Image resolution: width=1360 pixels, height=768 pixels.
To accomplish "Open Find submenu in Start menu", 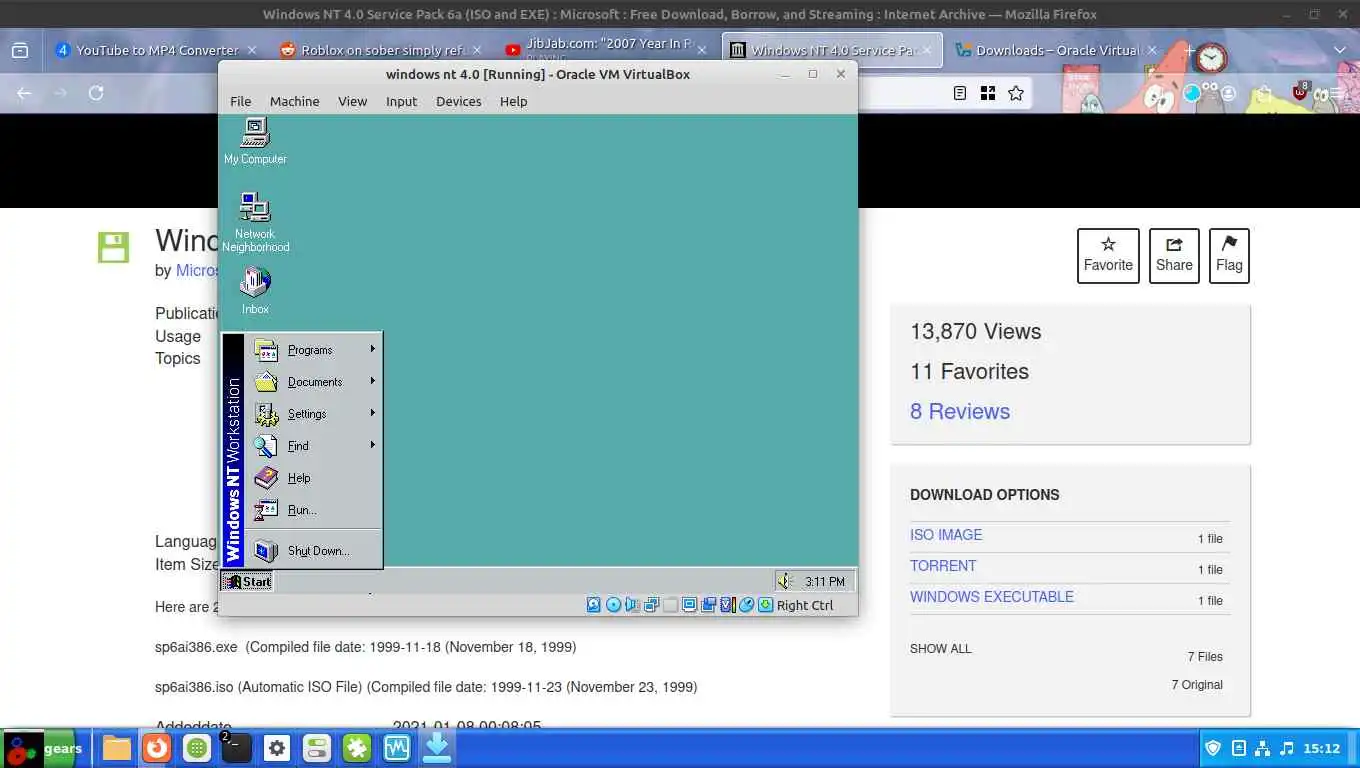I will click(x=314, y=446).
